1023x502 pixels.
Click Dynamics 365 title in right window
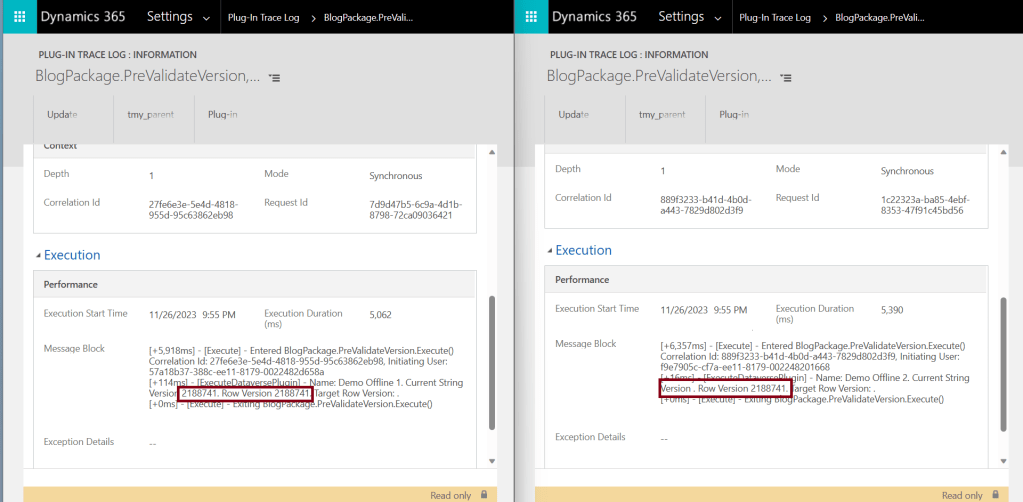pyautogui.click(x=594, y=16)
